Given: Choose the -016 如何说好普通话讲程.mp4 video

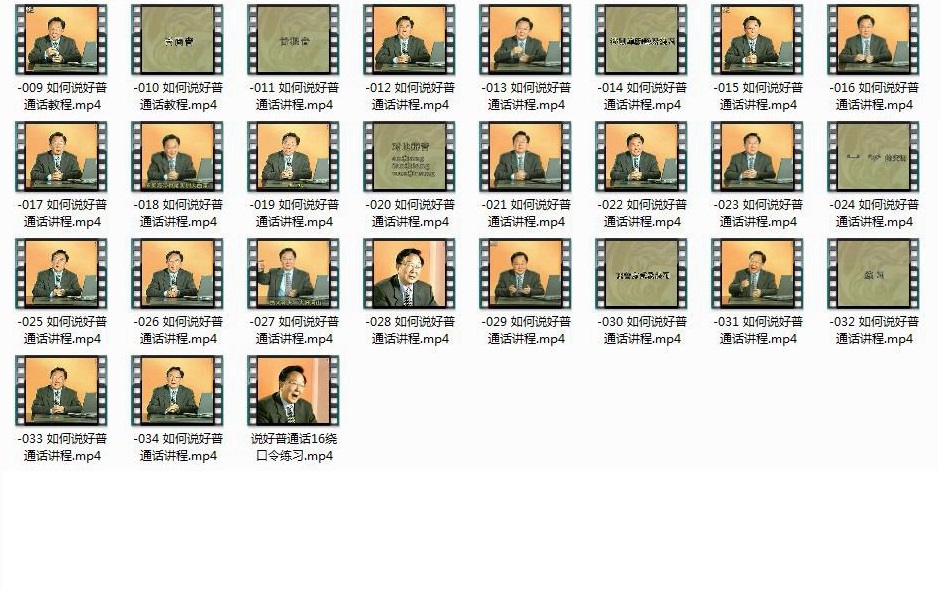Looking at the screenshot, I should click(x=873, y=40).
